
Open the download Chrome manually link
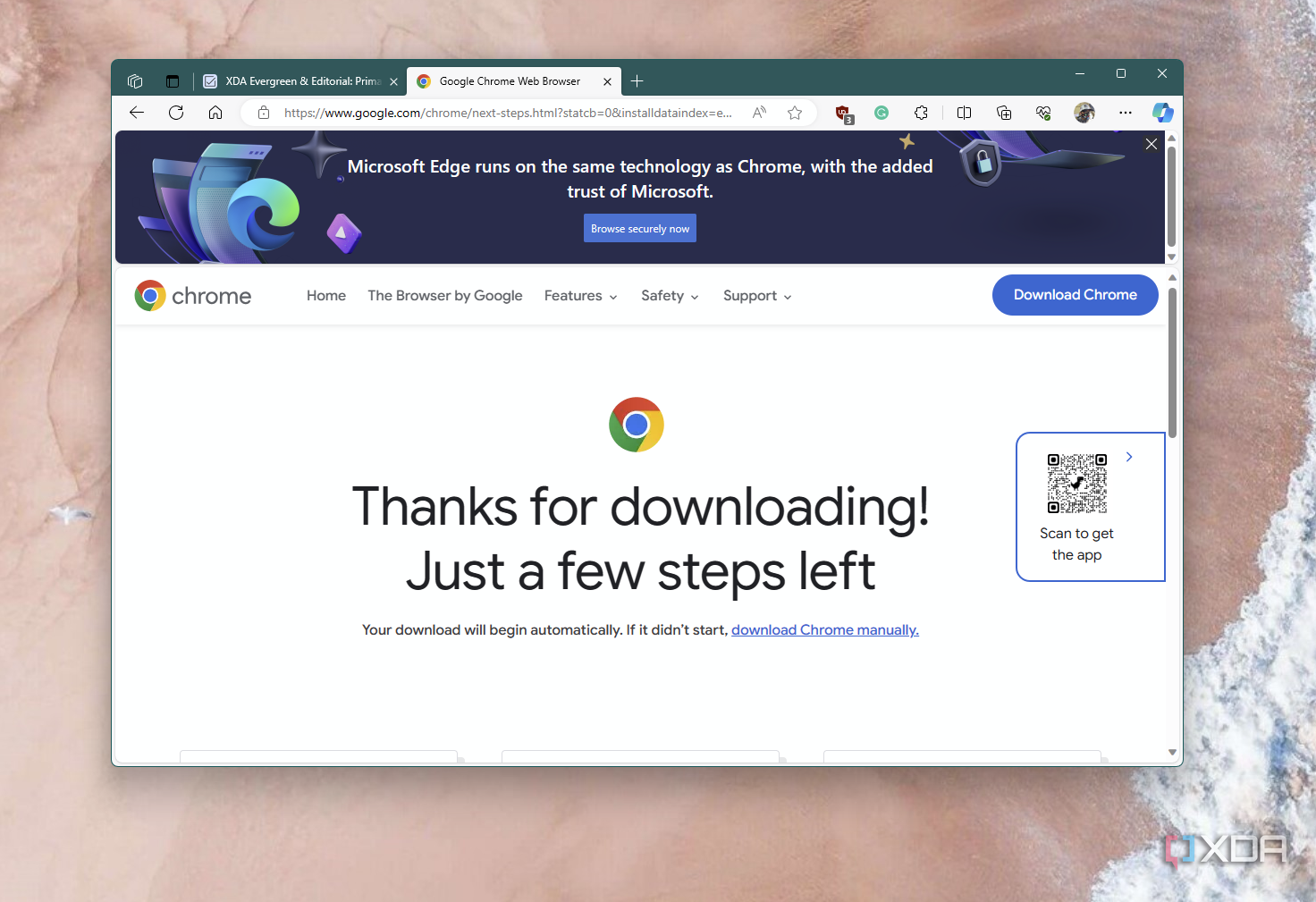(825, 630)
